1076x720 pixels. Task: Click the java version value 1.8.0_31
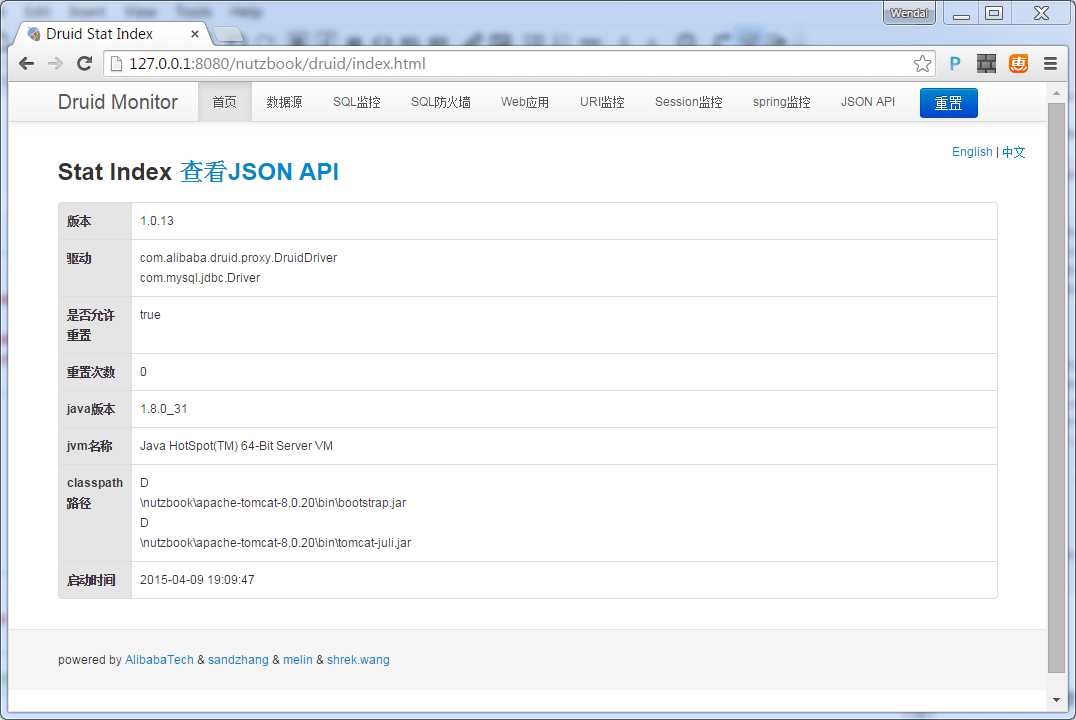click(163, 409)
